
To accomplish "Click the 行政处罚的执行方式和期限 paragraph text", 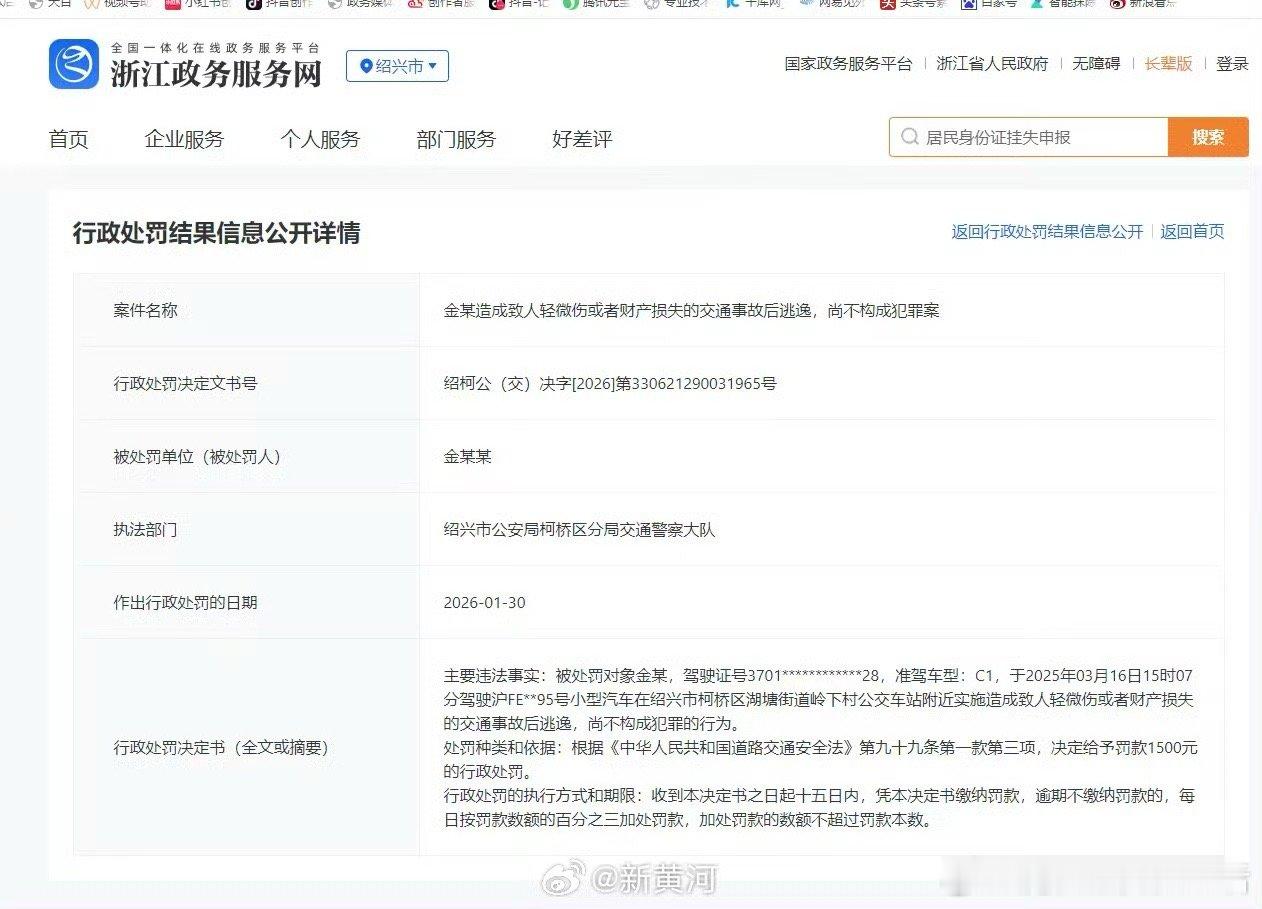I will pyautogui.click(x=819, y=808).
